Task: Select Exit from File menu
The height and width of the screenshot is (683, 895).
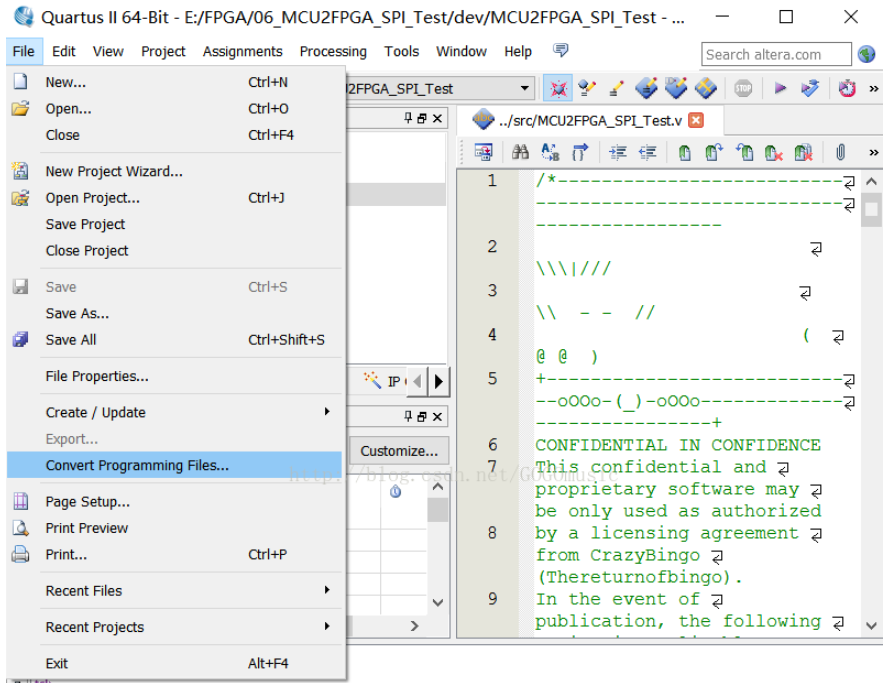Action: tap(174, 664)
